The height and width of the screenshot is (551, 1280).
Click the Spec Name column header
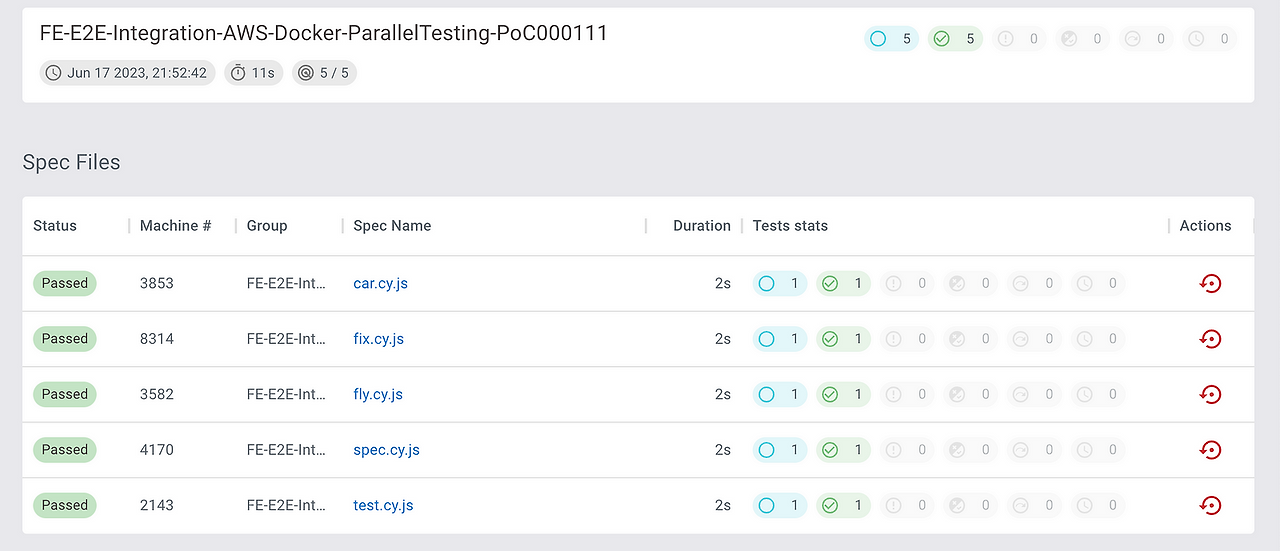[392, 226]
